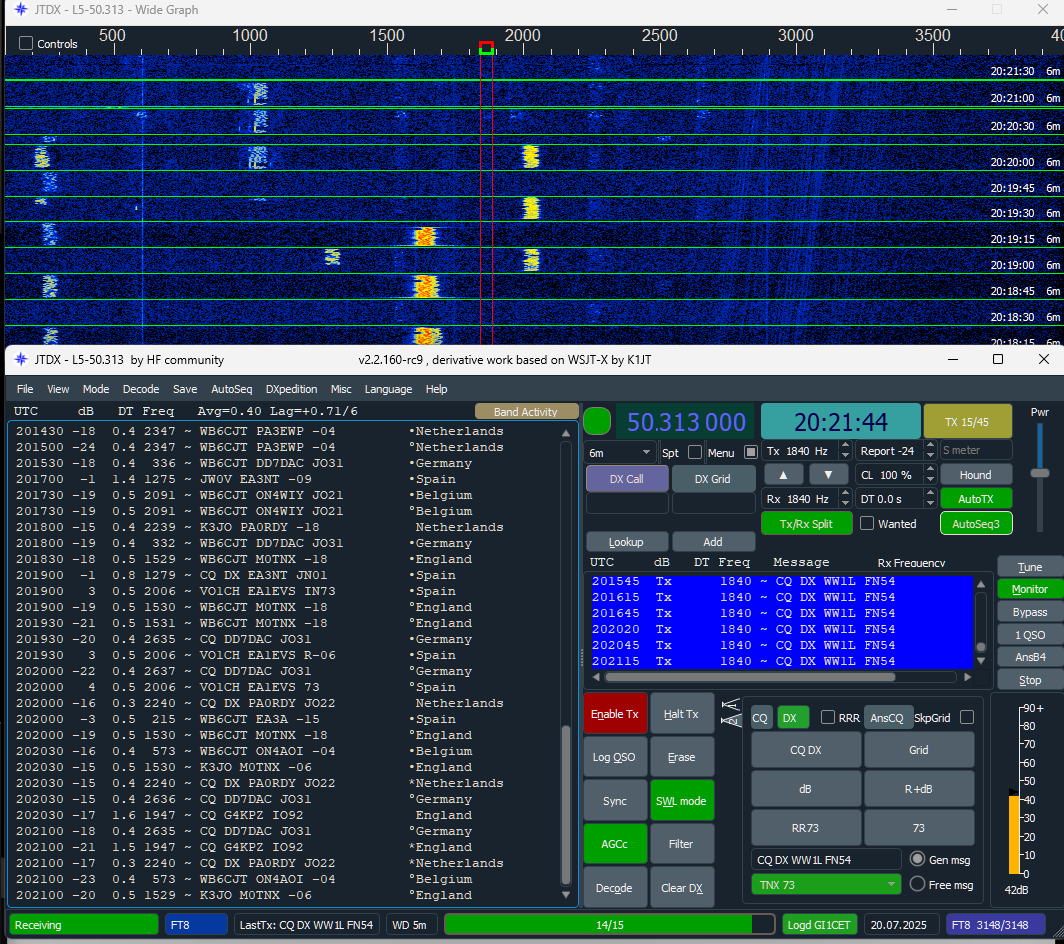Click the Enable Tx button
Screen dimensions: 1064x944
pyautogui.click(x=615, y=713)
